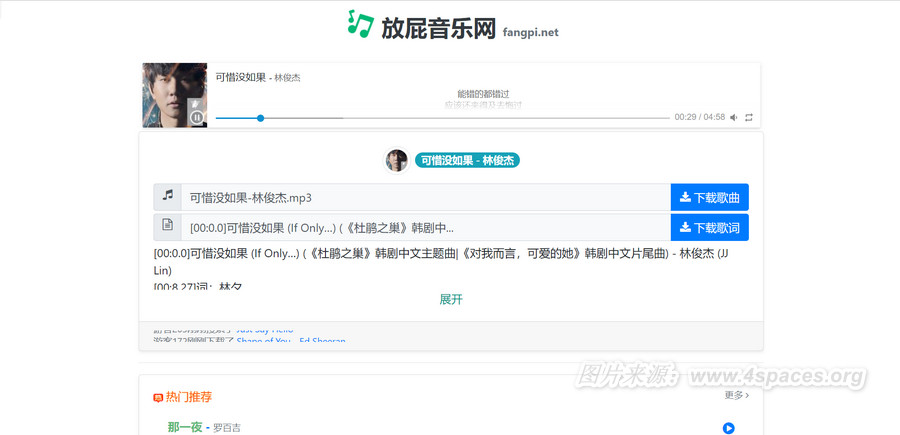
Task: Click the 可惜没如果 - 林俊杰 teal badge
Action: click(x=468, y=160)
